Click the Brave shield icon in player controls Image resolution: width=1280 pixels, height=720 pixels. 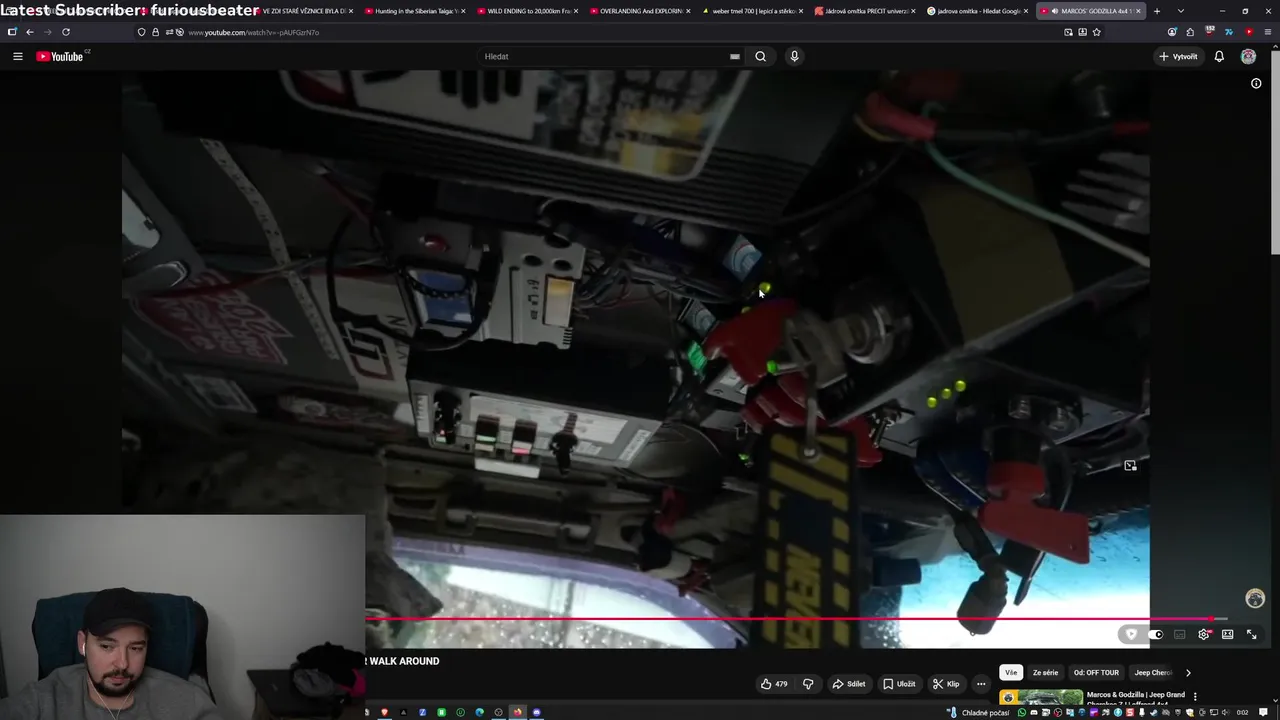tap(1131, 634)
